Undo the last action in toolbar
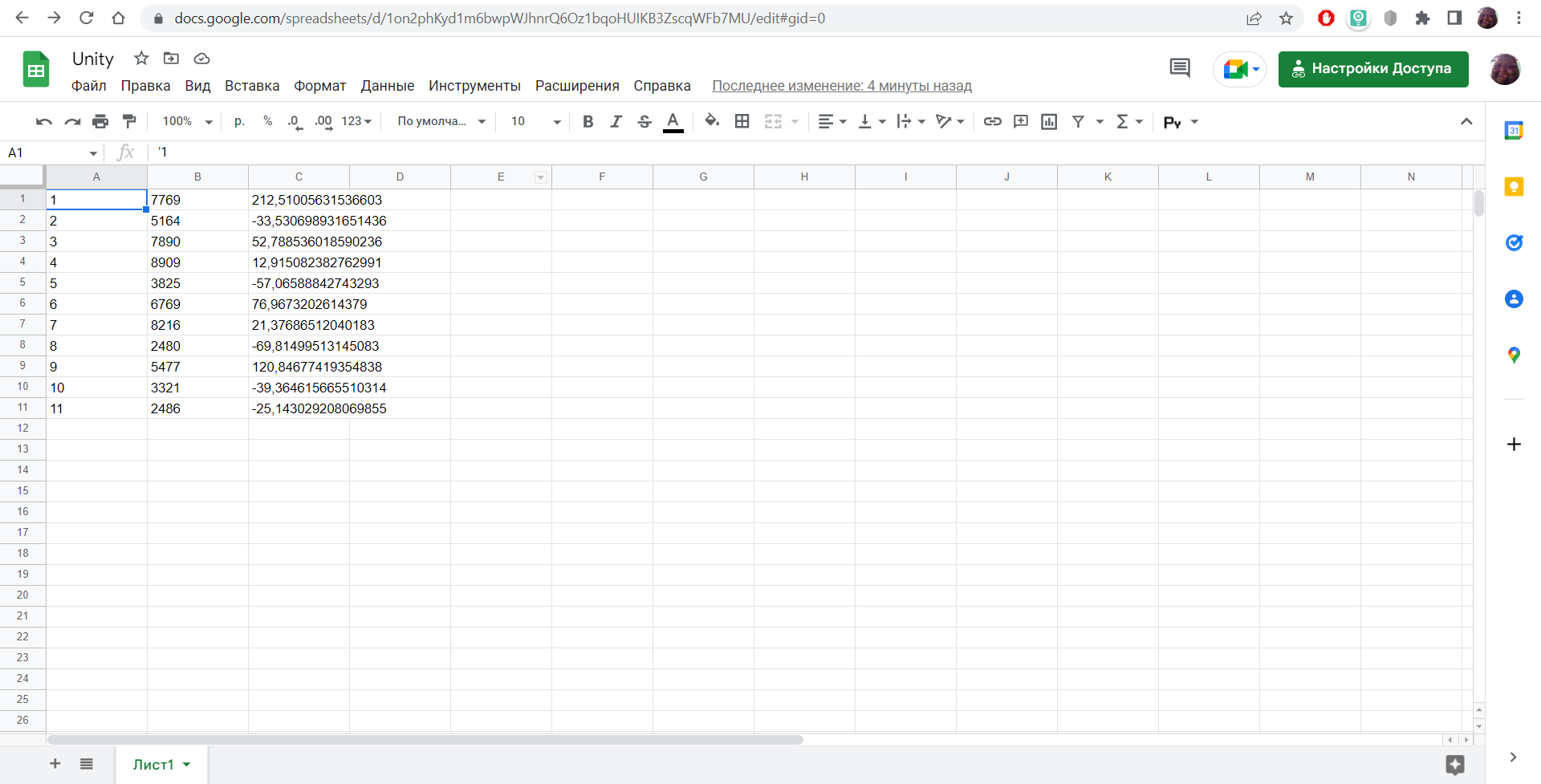This screenshot has width=1541, height=784. pyautogui.click(x=44, y=122)
